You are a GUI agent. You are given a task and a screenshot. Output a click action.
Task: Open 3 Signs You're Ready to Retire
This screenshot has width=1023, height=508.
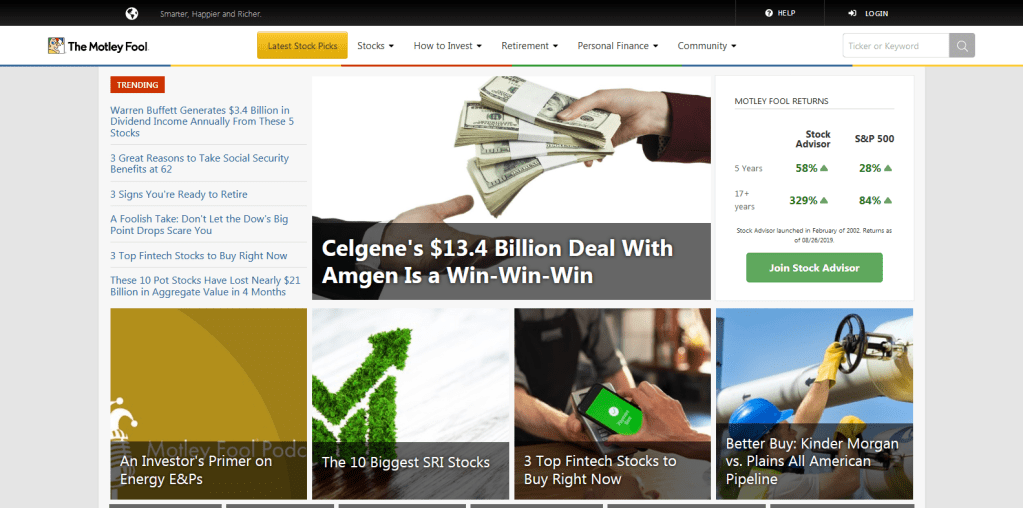[x=179, y=194]
